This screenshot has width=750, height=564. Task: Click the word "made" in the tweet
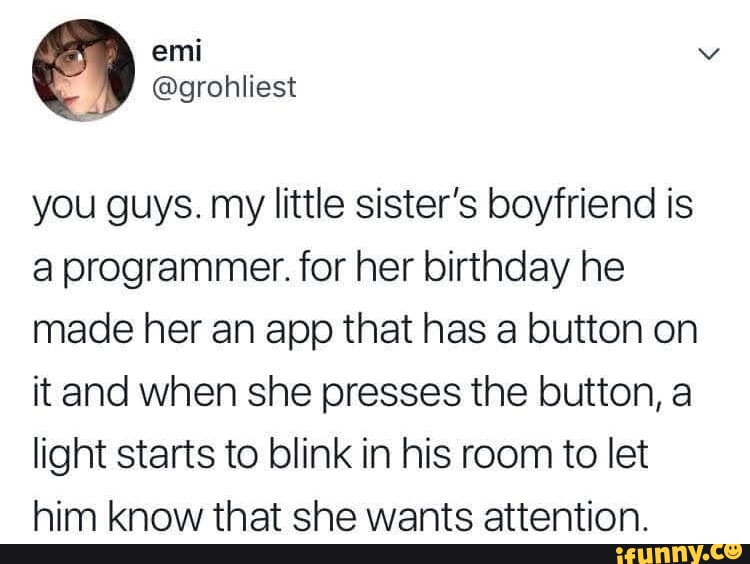click(83, 331)
